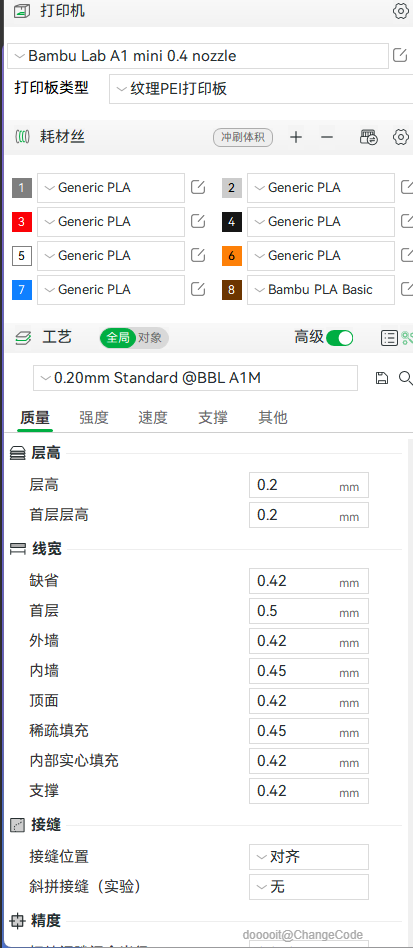Click the 线宽 section header icon
The height and width of the screenshot is (948, 413).
[x=18, y=549]
